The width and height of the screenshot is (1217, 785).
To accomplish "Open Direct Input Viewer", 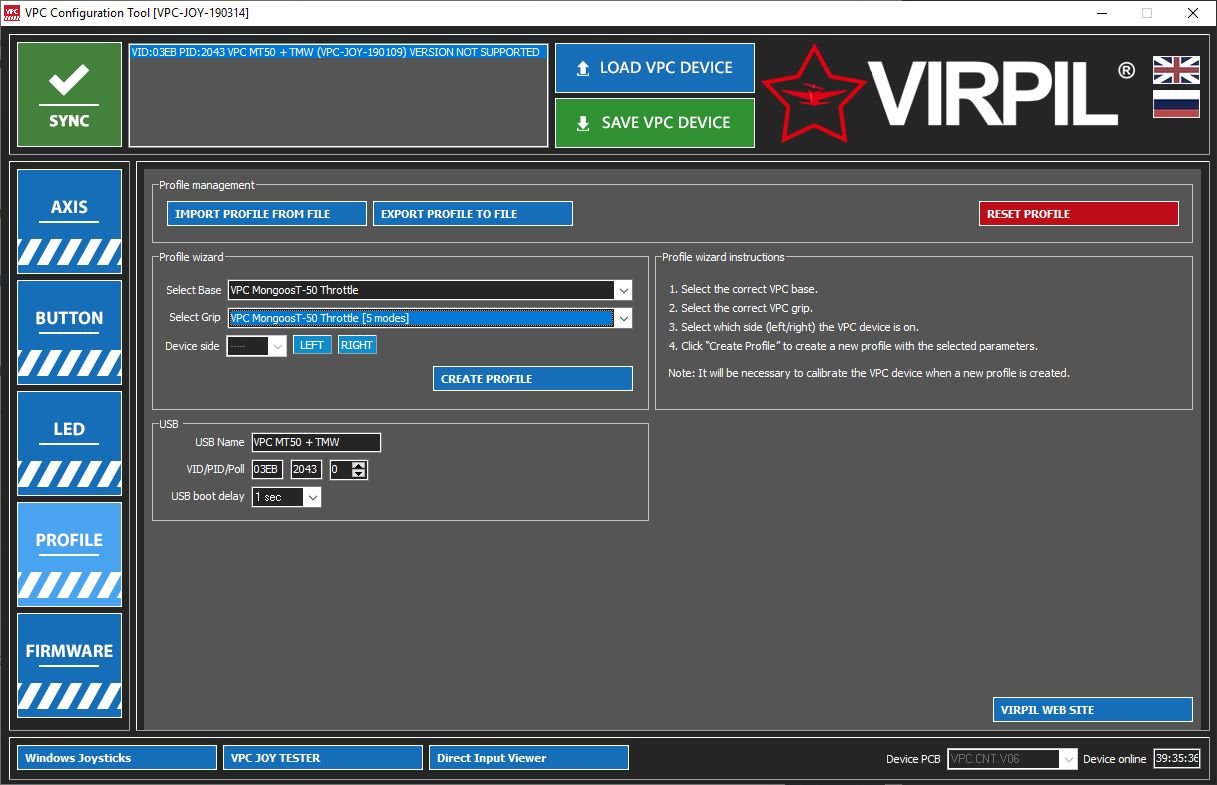I will point(529,758).
